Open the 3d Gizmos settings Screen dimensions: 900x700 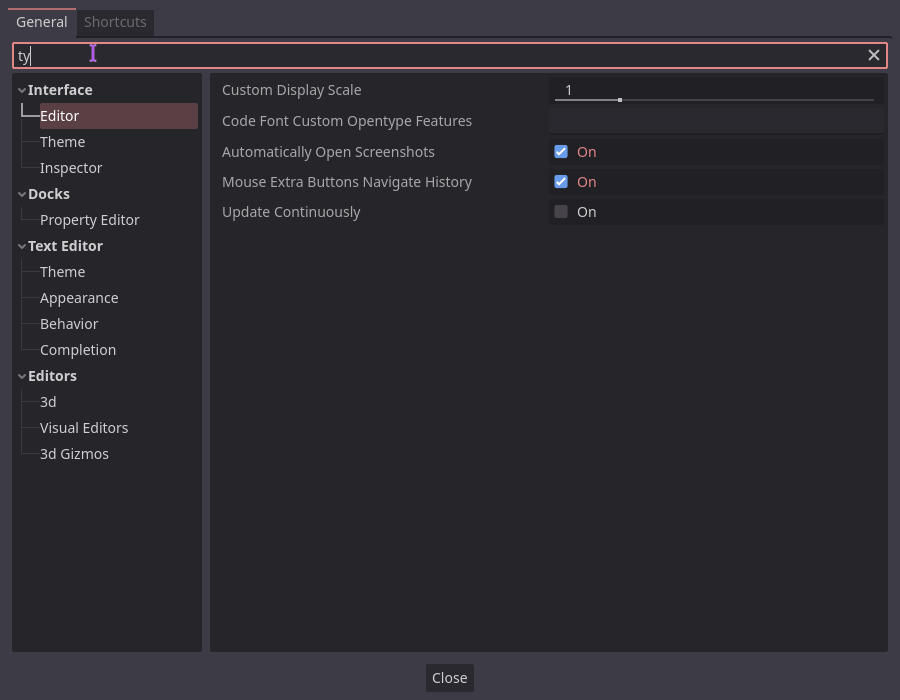click(73, 453)
